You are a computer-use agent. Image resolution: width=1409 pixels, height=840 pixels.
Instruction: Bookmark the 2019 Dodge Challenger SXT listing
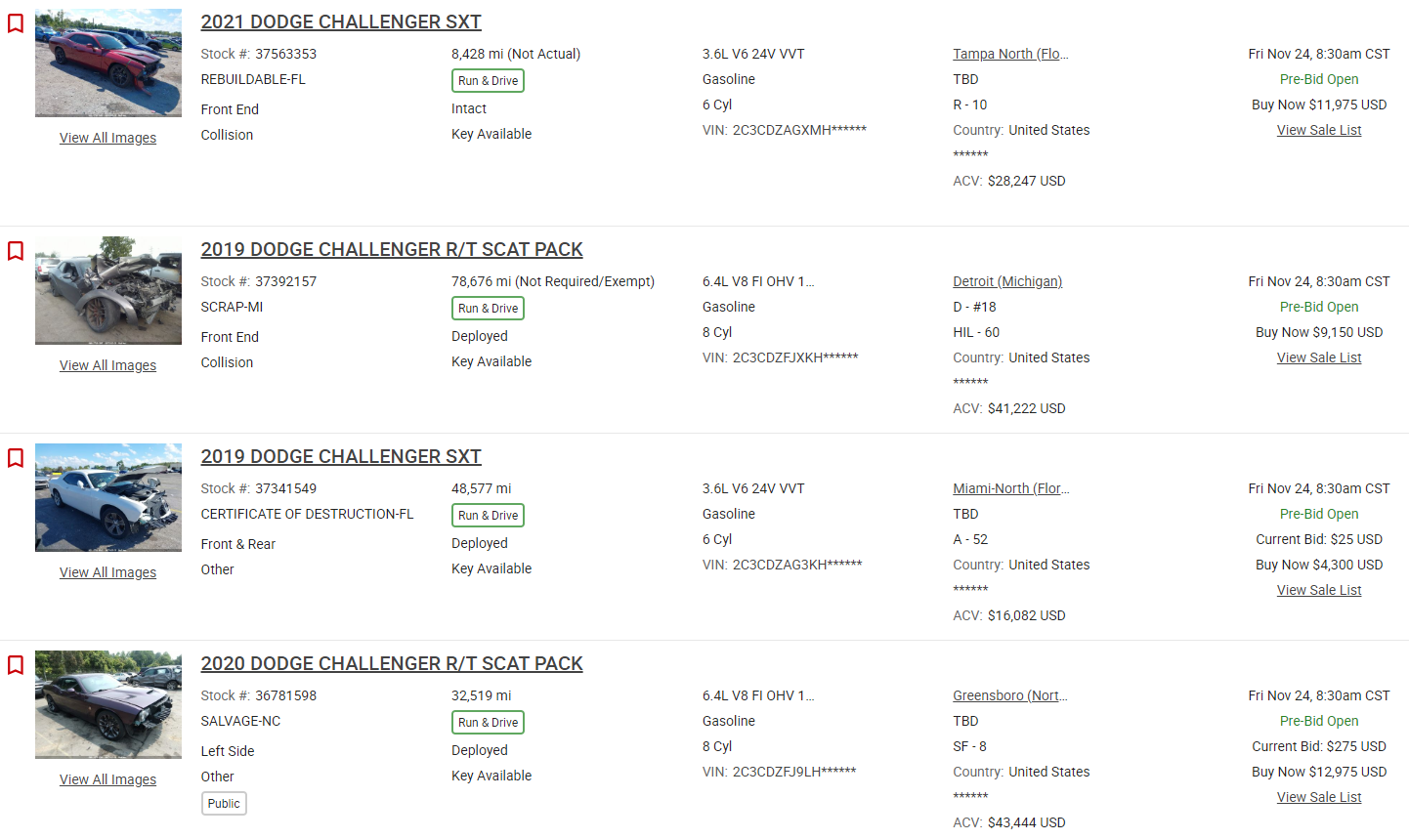[x=16, y=458]
